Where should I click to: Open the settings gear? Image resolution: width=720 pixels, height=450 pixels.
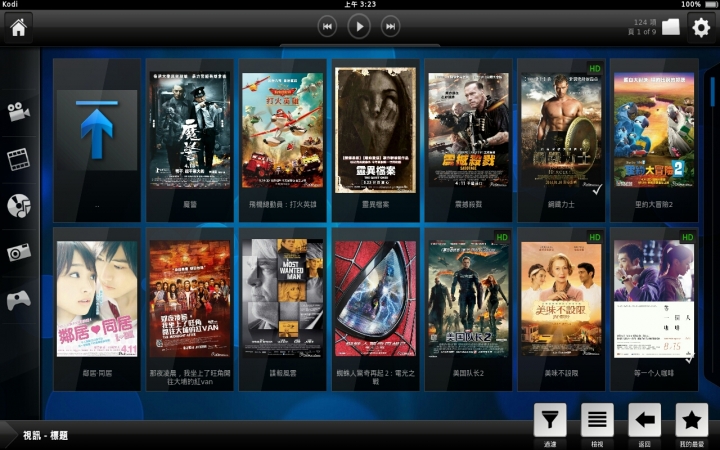tap(701, 28)
